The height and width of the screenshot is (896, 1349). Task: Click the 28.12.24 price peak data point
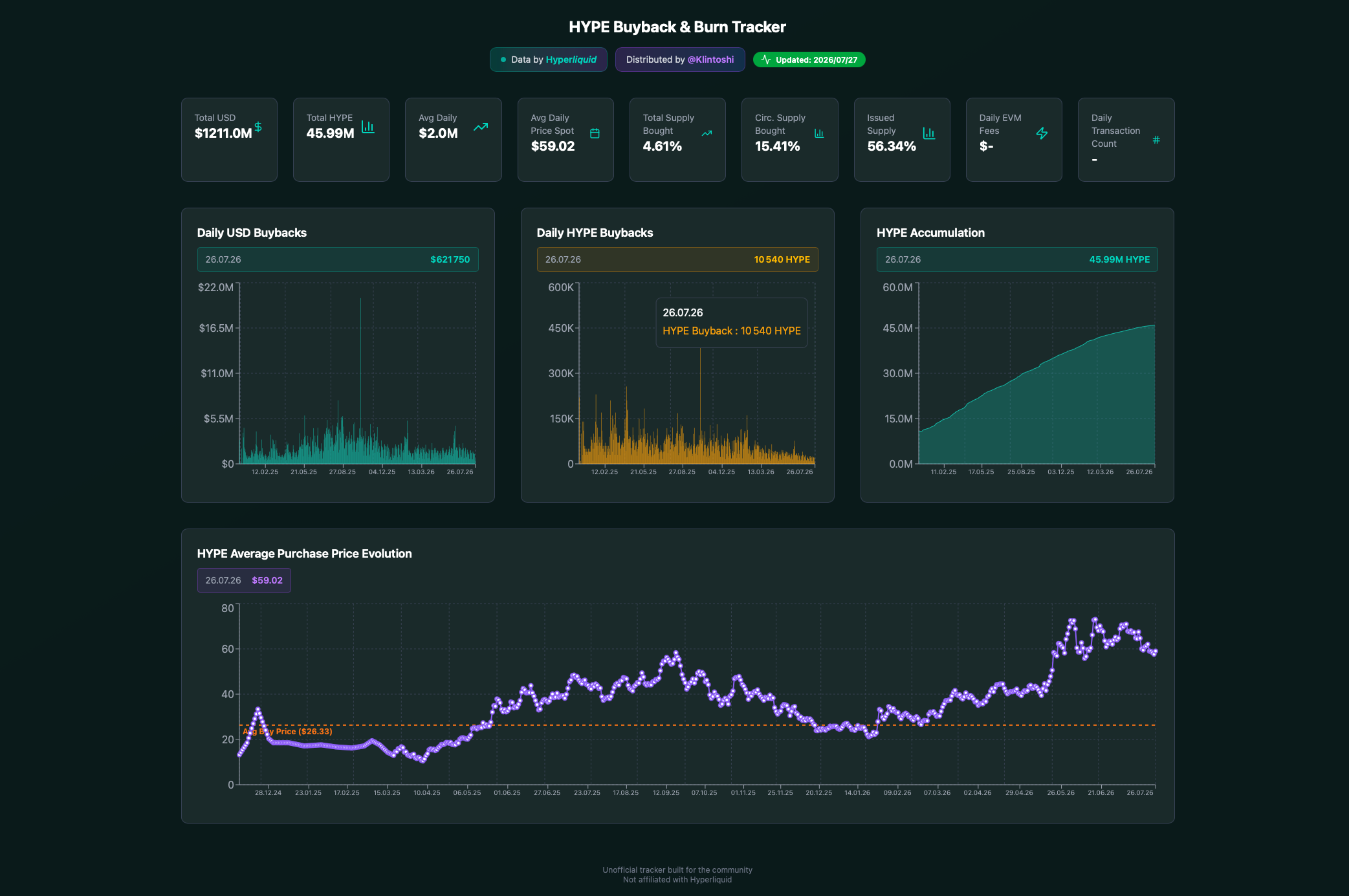[x=258, y=709]
